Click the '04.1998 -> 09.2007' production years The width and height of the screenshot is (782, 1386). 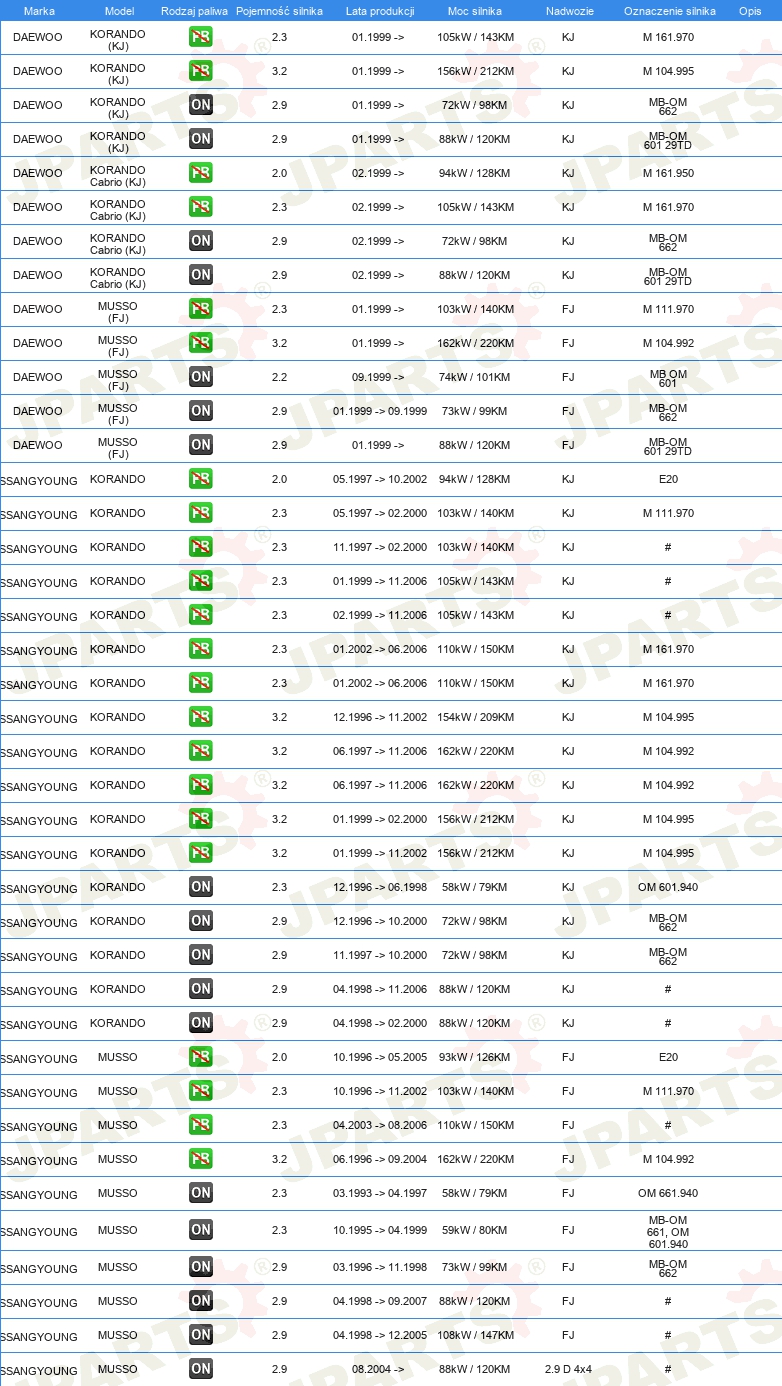(x=380, y=1301)
